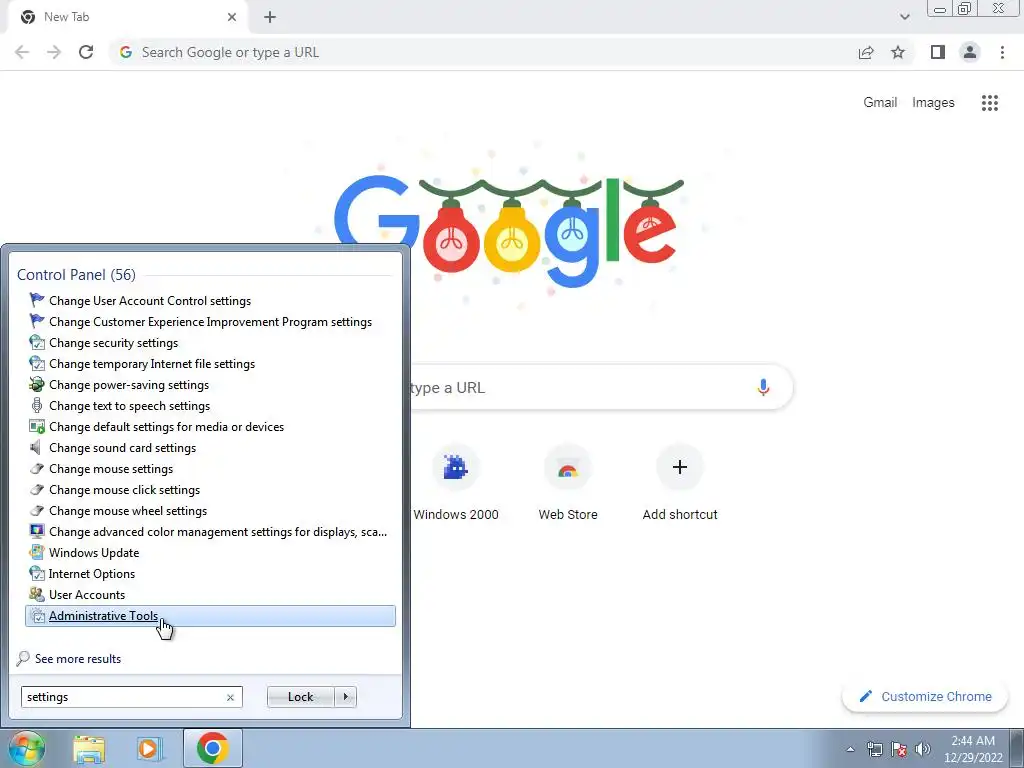1024x768 pixels.
Task: Open Windows Explorer from the taskbar
Action: (x=89, y=748)
